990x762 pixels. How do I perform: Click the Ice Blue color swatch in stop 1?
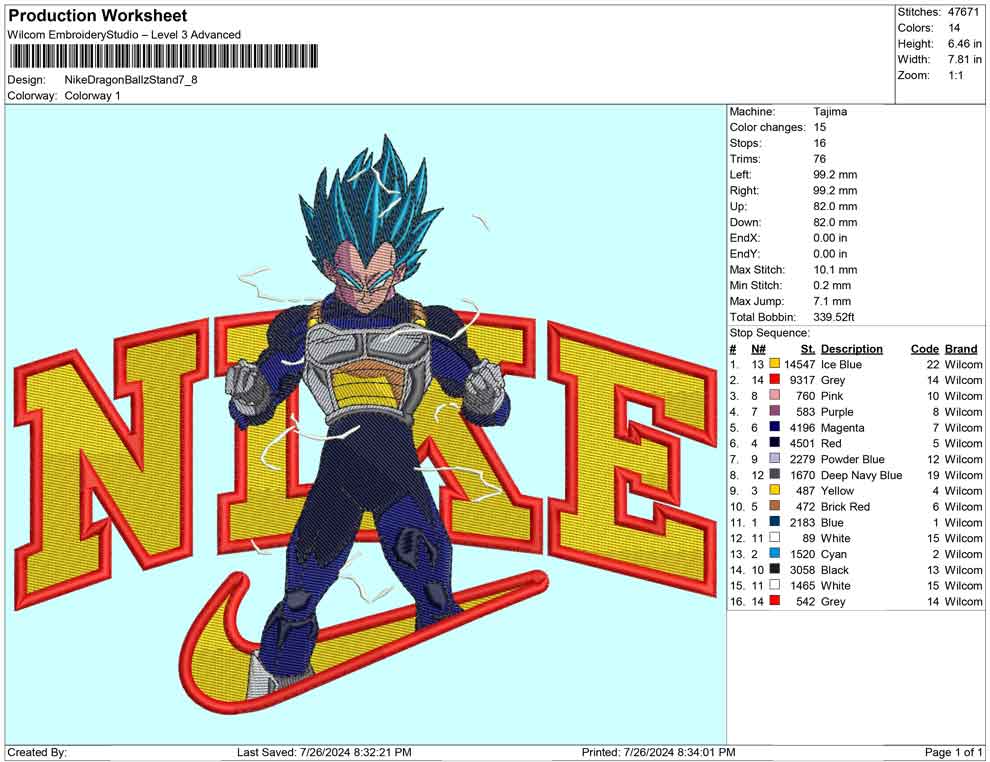pyautogui.click(x=775, y=364)
